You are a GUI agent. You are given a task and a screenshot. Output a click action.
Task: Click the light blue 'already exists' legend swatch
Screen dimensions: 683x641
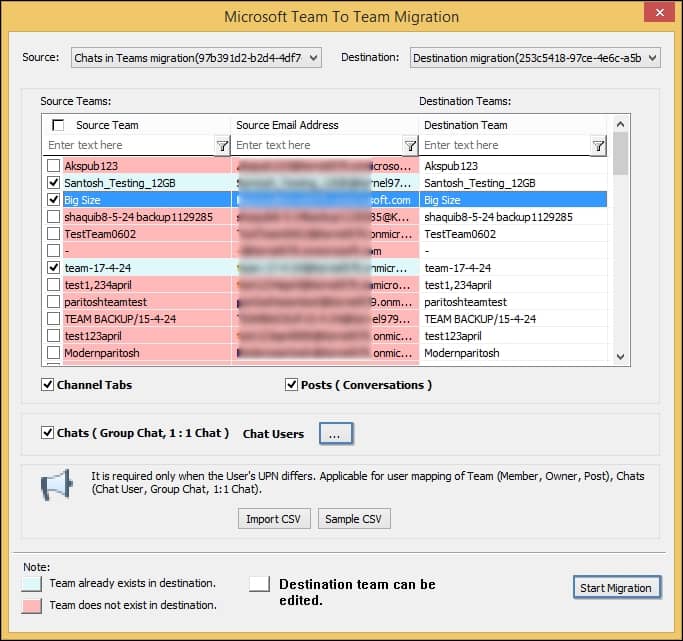[x=31, y=584]
